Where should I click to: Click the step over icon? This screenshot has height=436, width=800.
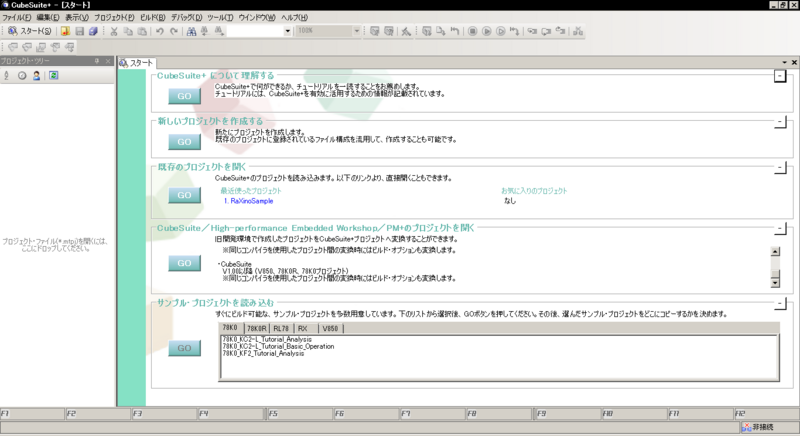tap(546, 31)
